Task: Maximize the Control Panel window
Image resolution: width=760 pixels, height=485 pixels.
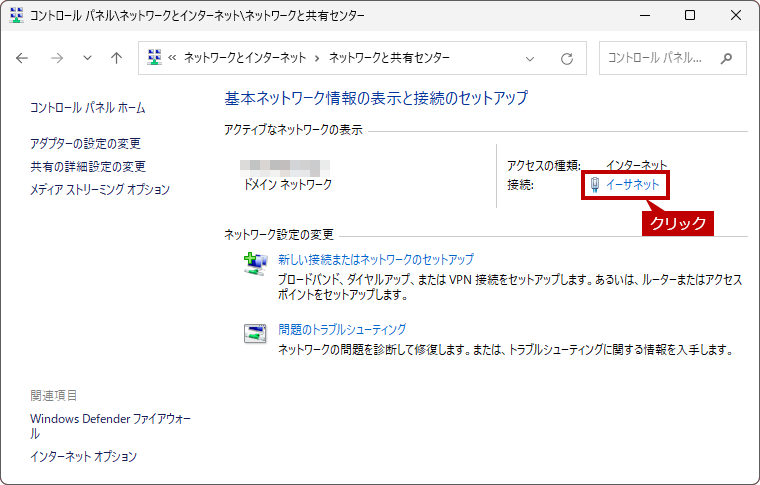Action: (x=690, y=16)
